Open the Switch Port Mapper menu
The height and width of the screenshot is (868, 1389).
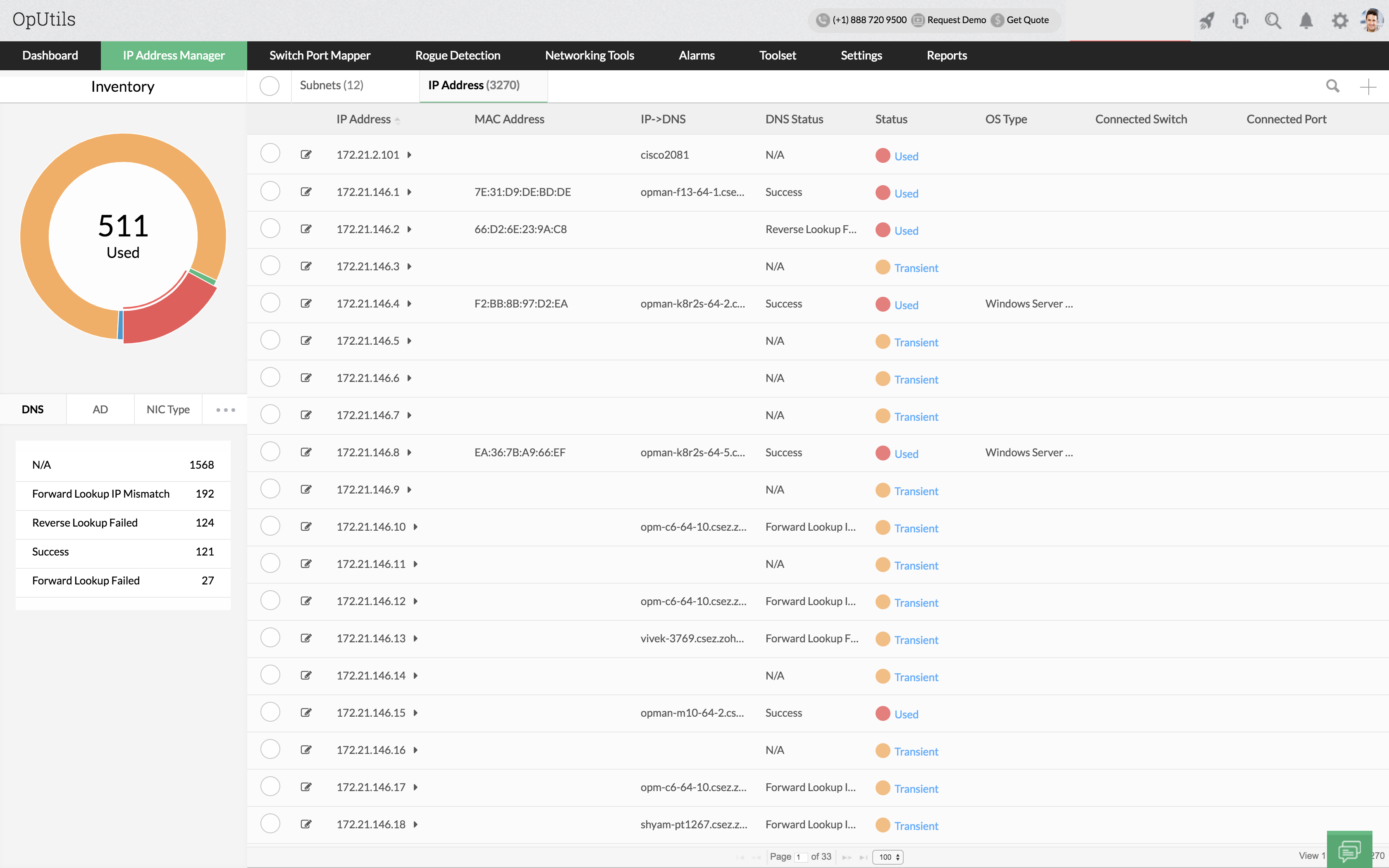320,56
